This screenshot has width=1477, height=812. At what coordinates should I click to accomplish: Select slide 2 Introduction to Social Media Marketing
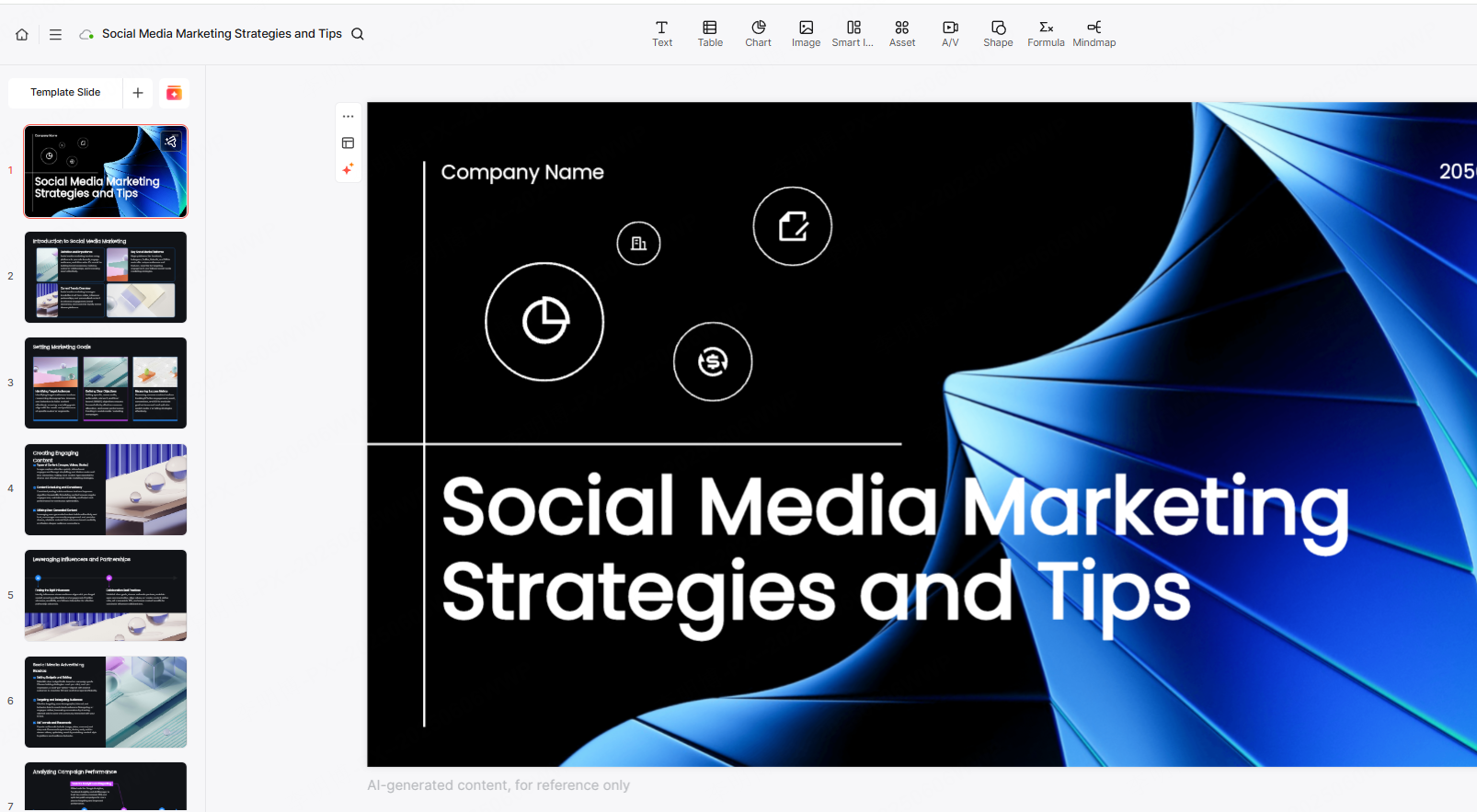(106, 277)
